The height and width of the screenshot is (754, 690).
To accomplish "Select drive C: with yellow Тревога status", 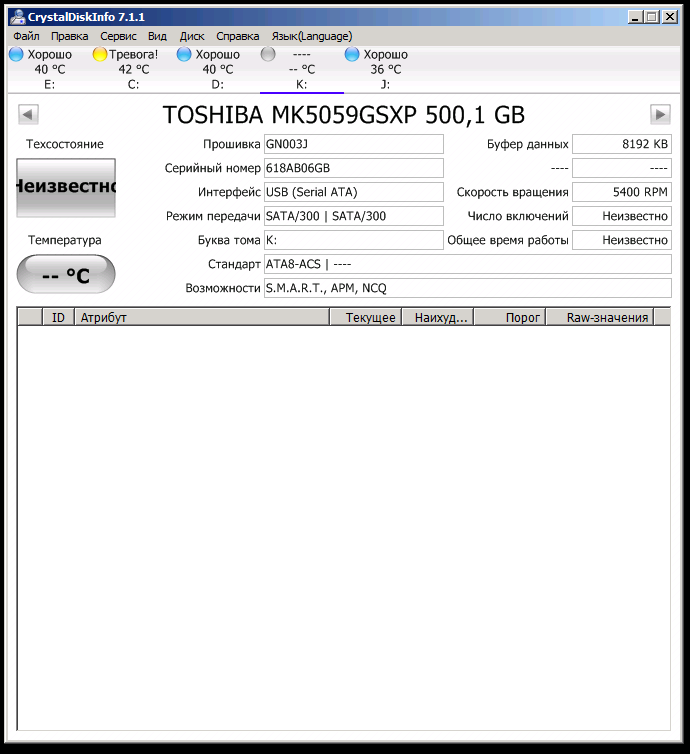I will 133,69.
